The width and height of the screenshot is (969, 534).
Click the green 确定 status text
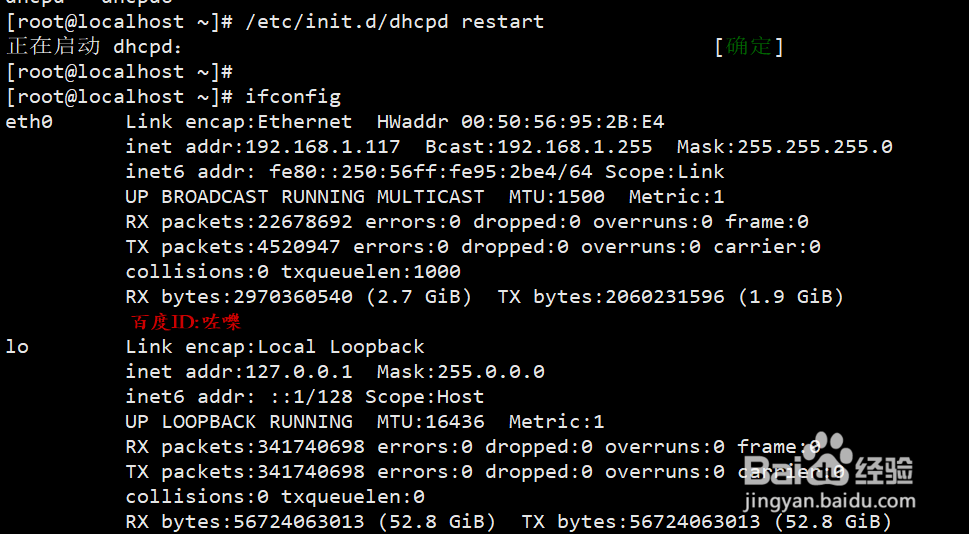[x=749, y=46]
